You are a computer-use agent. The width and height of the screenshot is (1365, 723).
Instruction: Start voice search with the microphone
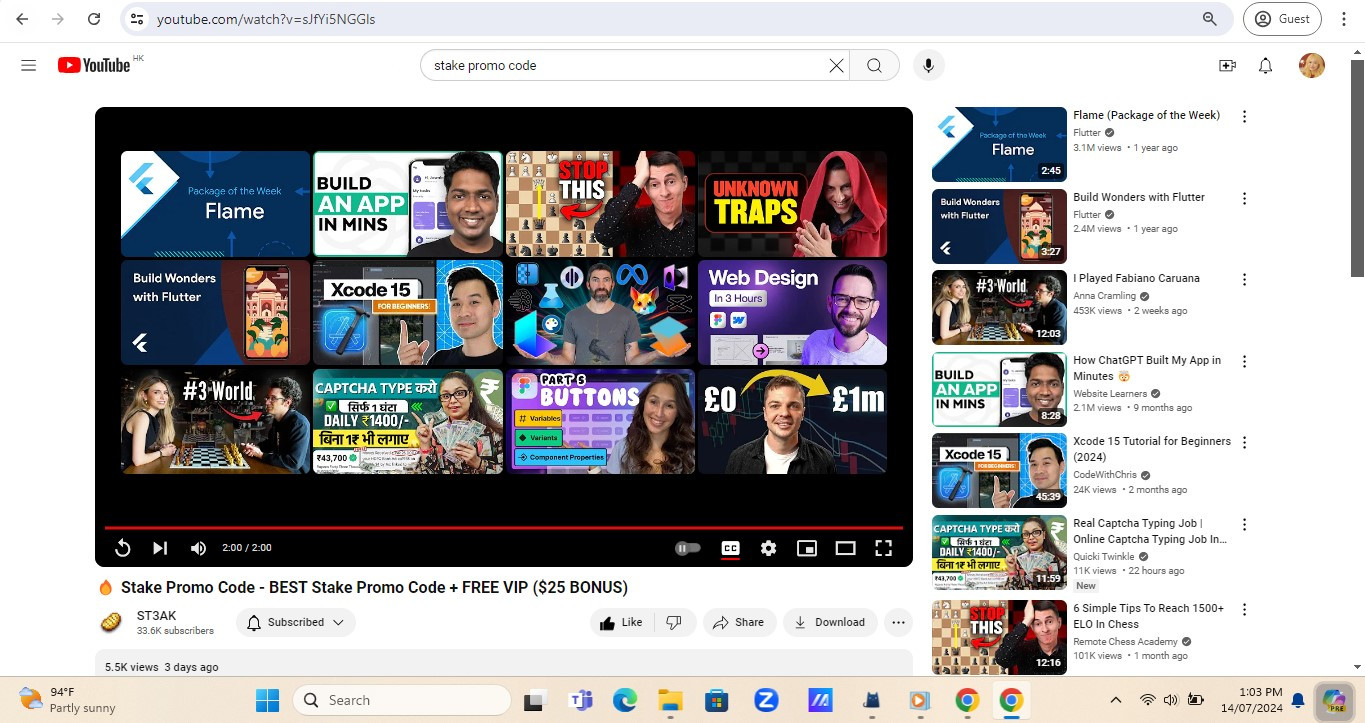tap(928, 66)
